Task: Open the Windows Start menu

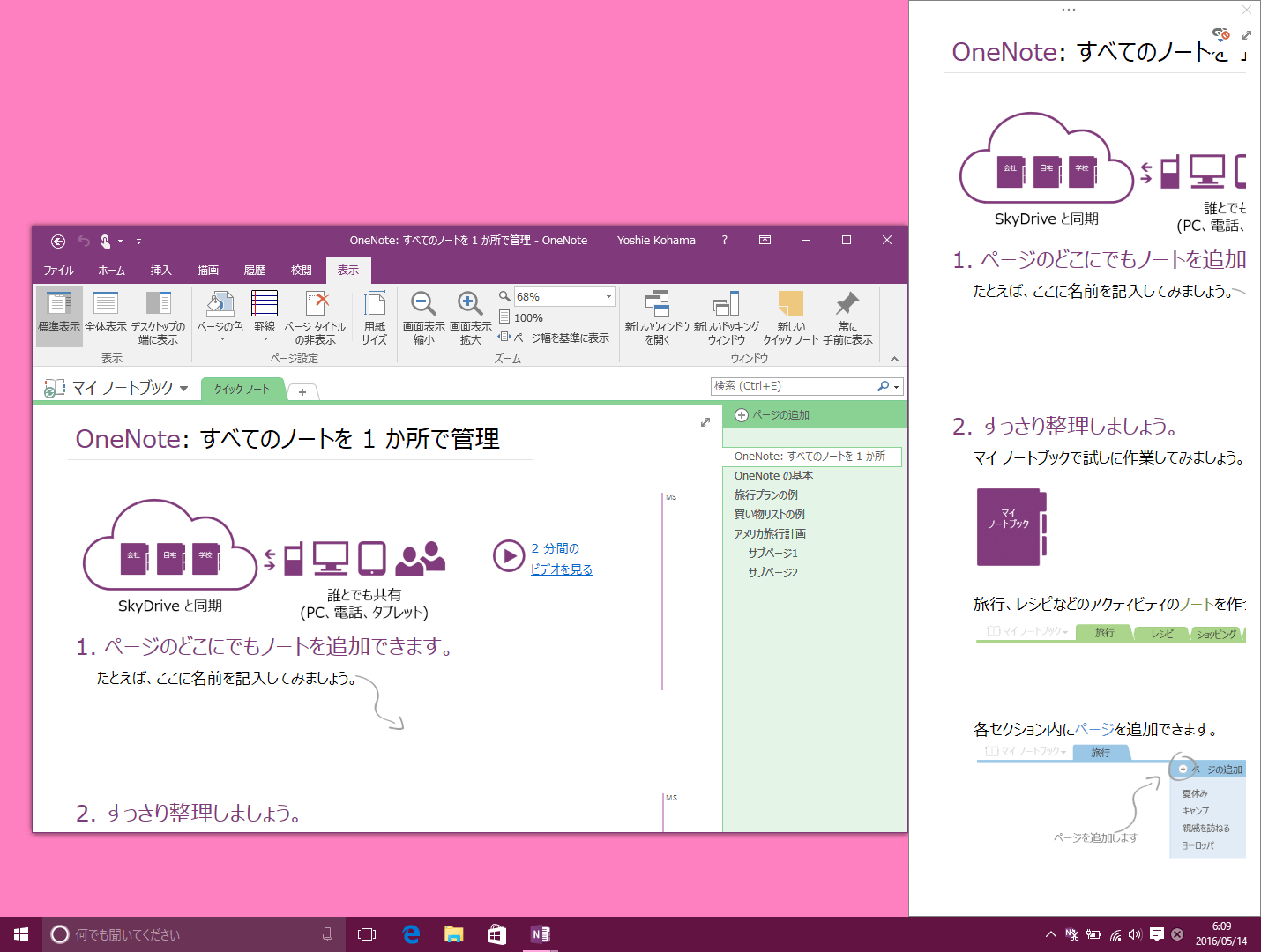Action: (x=21, y=934)
